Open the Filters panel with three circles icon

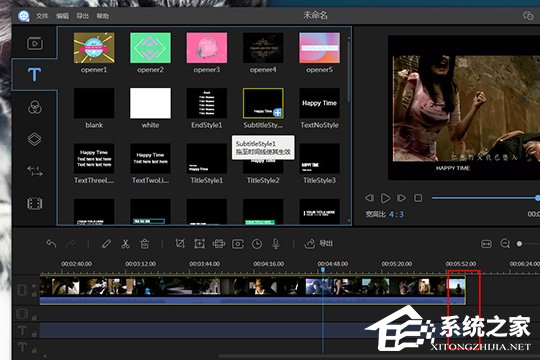tap(35, 107)
